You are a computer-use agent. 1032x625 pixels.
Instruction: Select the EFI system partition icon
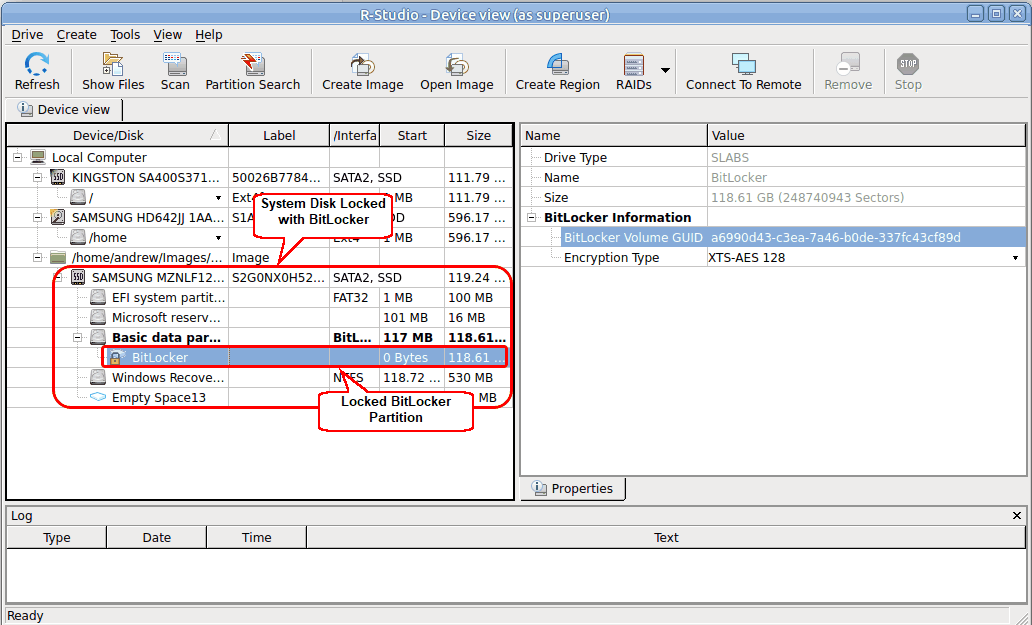point(98,297)
